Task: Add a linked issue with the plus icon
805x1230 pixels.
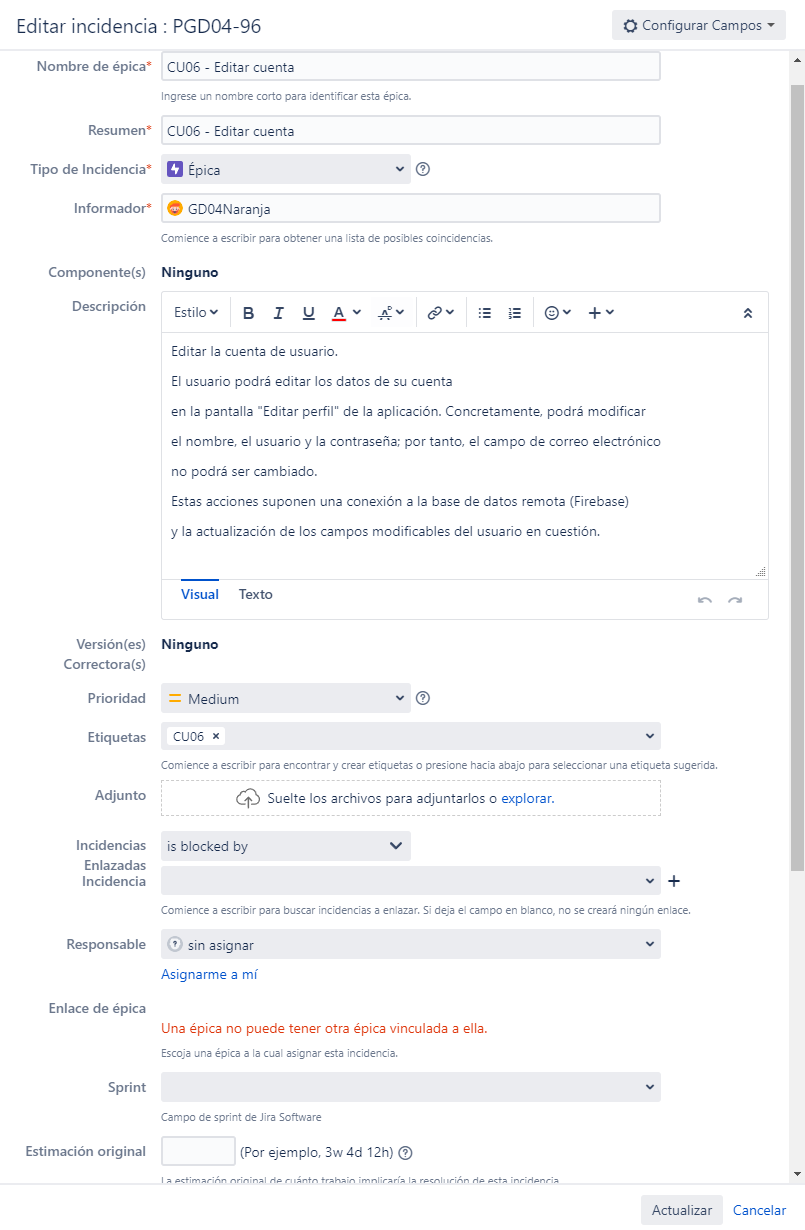Action: click(674, 881)
